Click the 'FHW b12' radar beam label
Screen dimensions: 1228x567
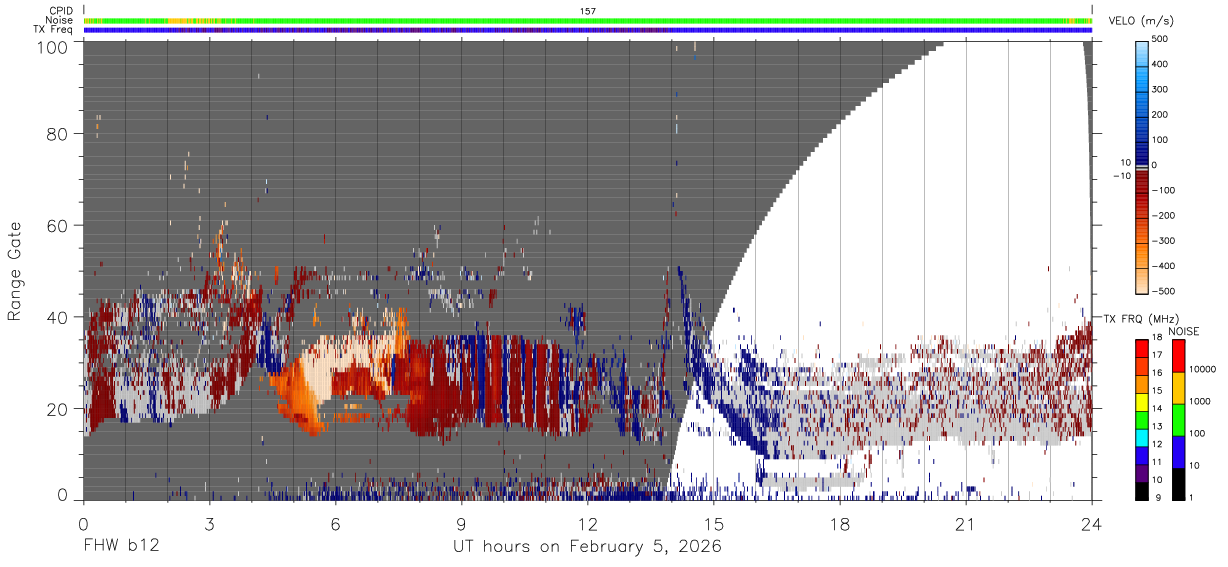tap(120, 547)
